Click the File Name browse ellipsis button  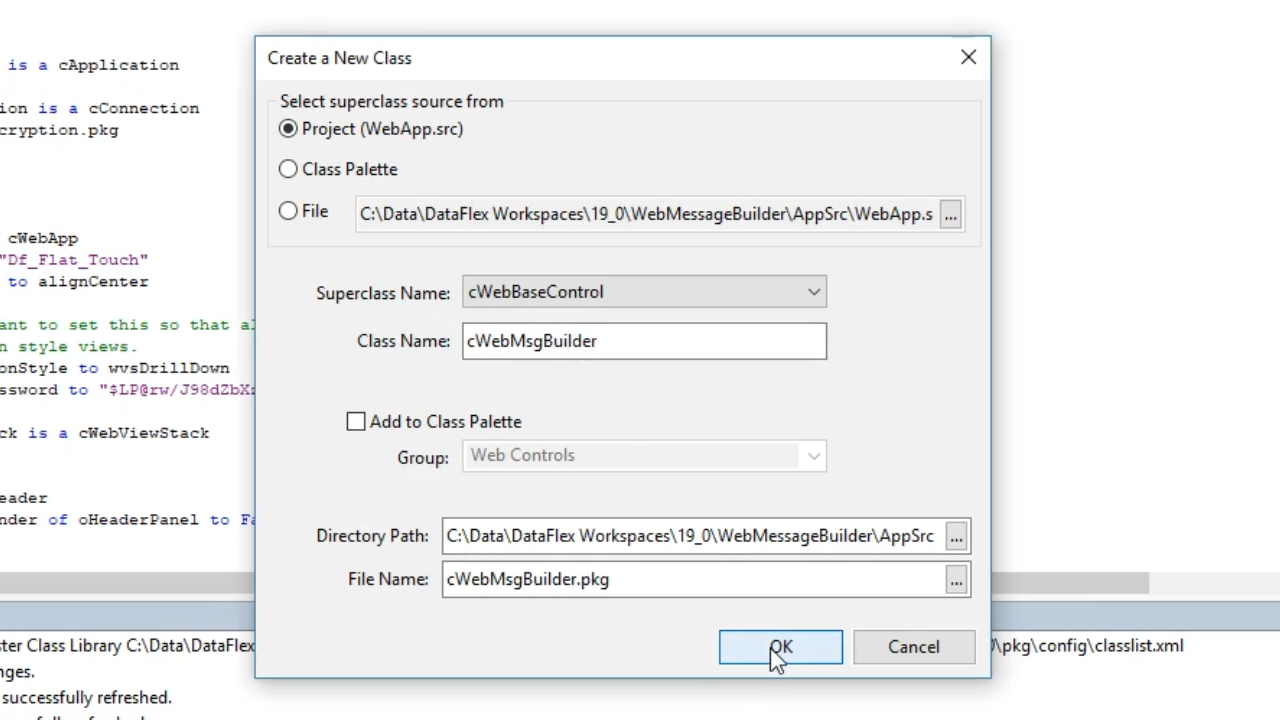(x=956, y=580)
